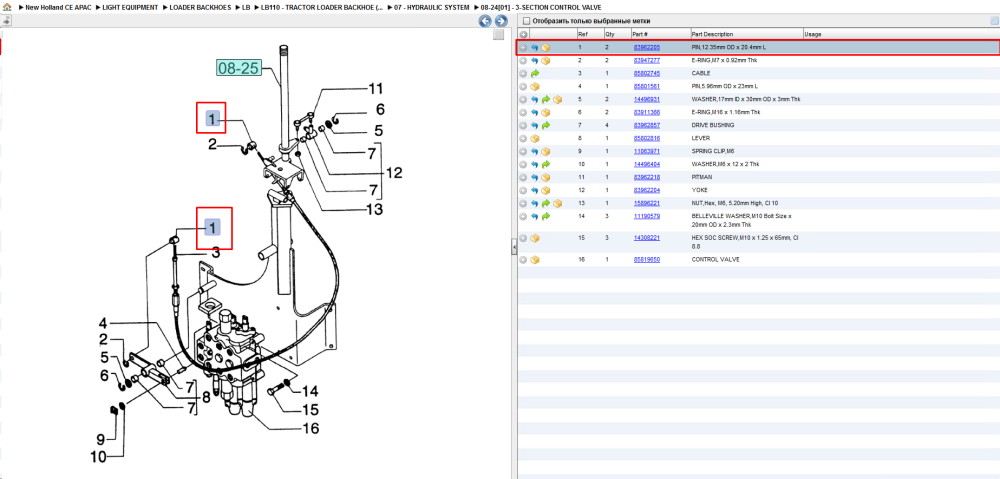The image size is (1000, 479).
Task: Click box icon in YOKE row
Action: tap(546, 190)
